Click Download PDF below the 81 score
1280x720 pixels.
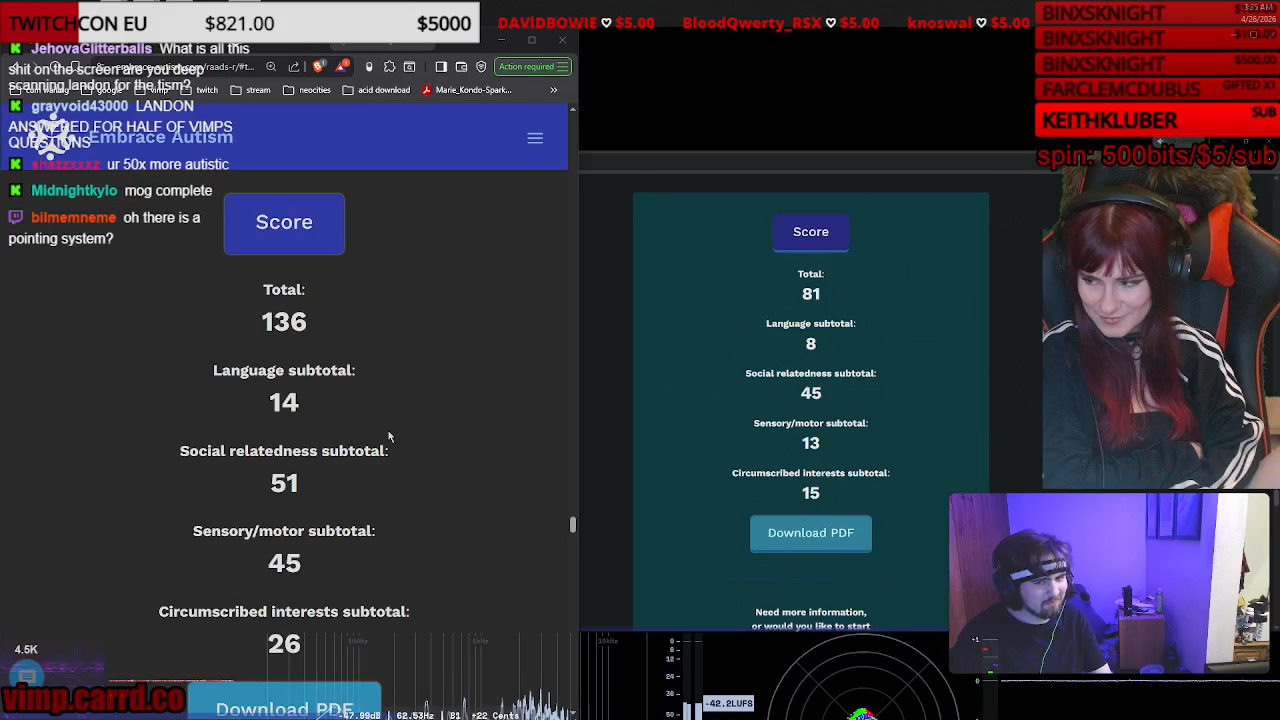click(x=811, y=533)
